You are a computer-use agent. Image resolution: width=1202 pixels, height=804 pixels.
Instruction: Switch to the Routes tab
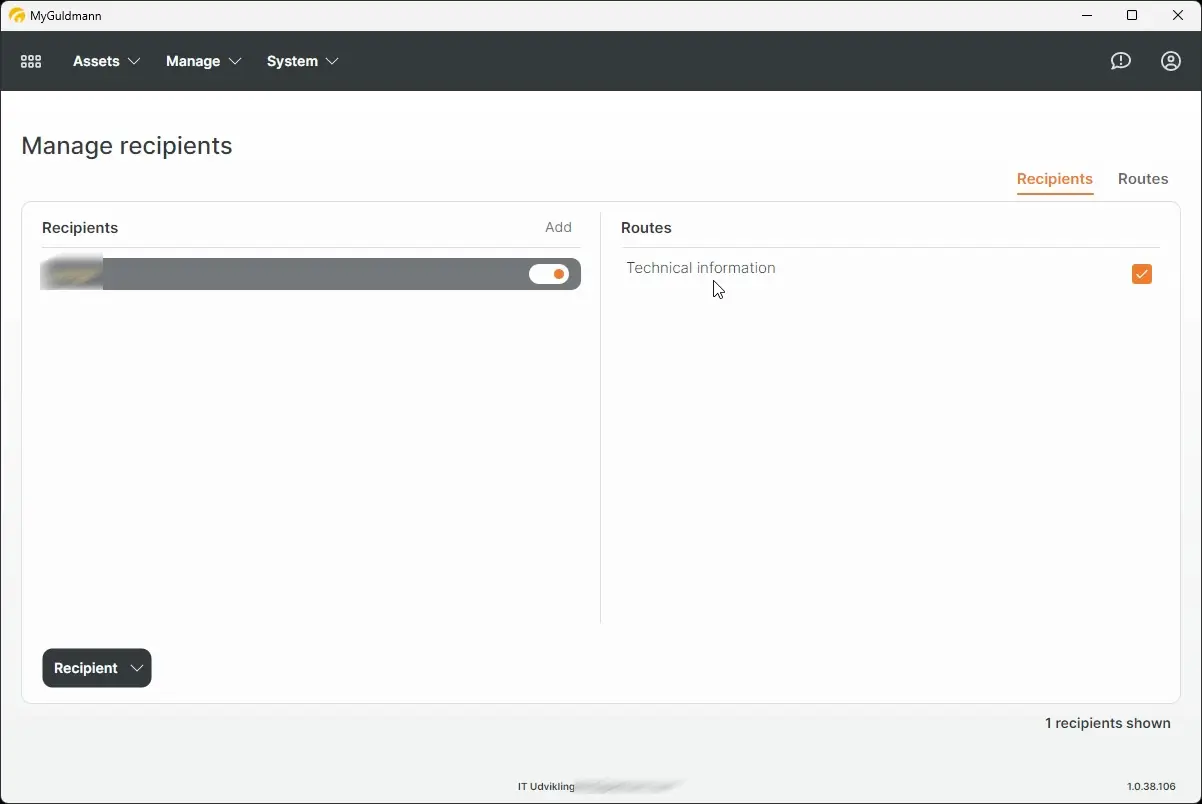(1143, 179)
